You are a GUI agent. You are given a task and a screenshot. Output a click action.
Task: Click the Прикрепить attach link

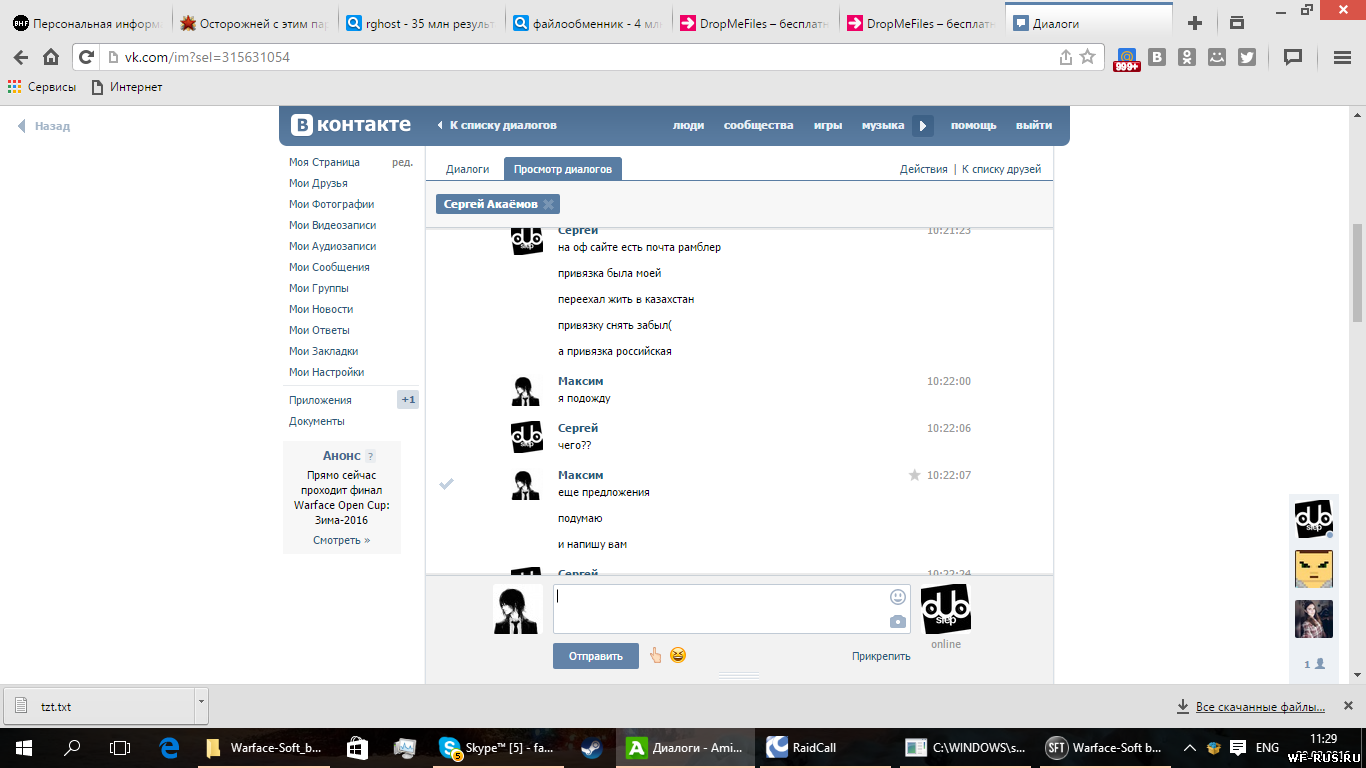(881, 656)
